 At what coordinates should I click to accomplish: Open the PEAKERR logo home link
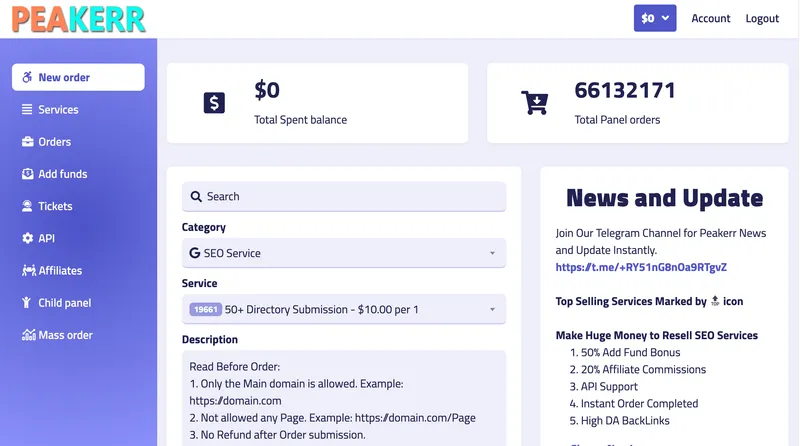[x=79, y=19]
